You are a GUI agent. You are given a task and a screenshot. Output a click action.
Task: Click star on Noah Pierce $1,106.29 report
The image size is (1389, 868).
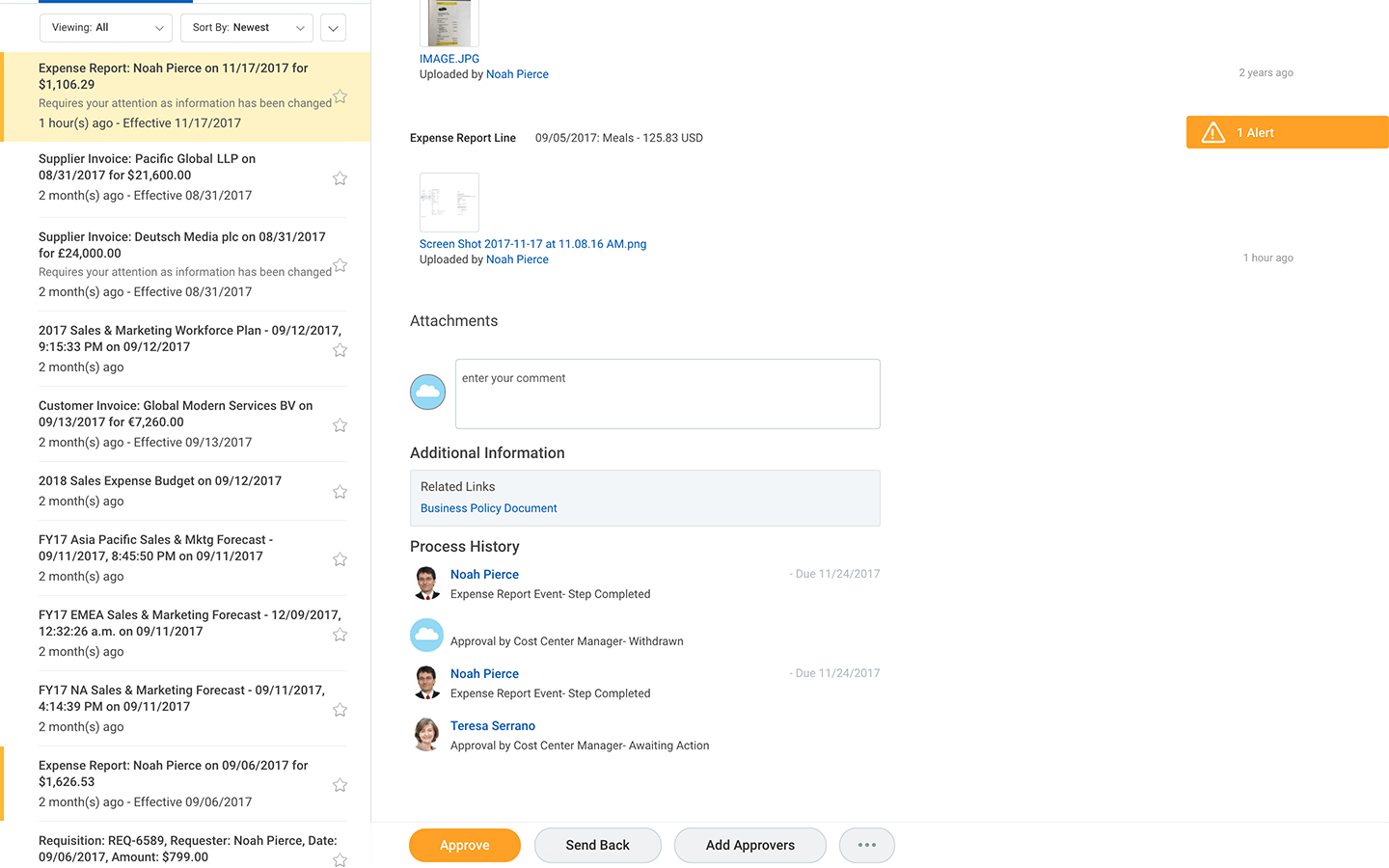click(x=340, y=97)
